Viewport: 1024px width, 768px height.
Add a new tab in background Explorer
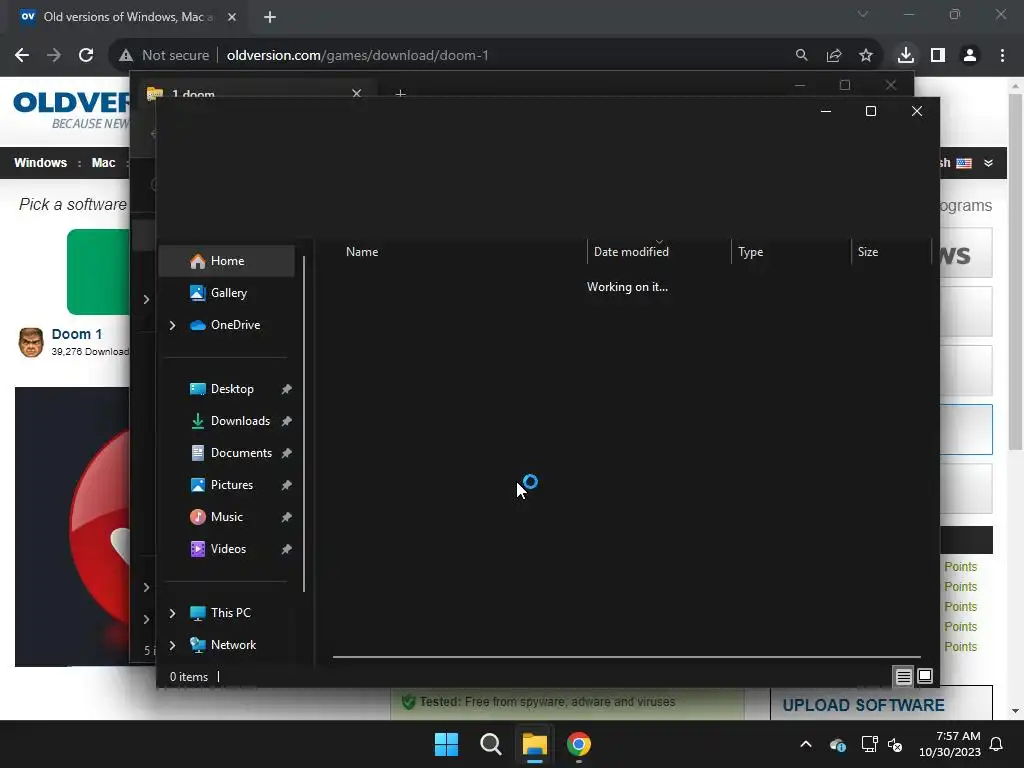[x=400, y=94]
